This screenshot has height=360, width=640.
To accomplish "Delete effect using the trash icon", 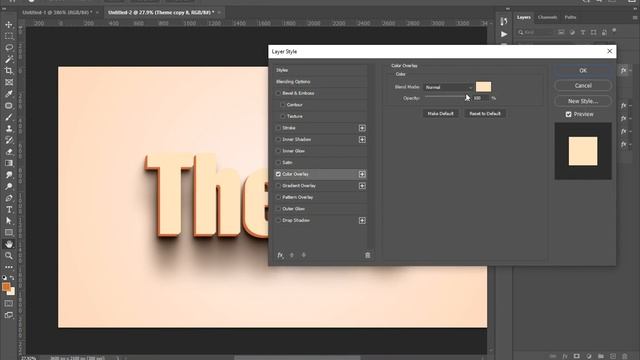I will (x=367, y=255).
